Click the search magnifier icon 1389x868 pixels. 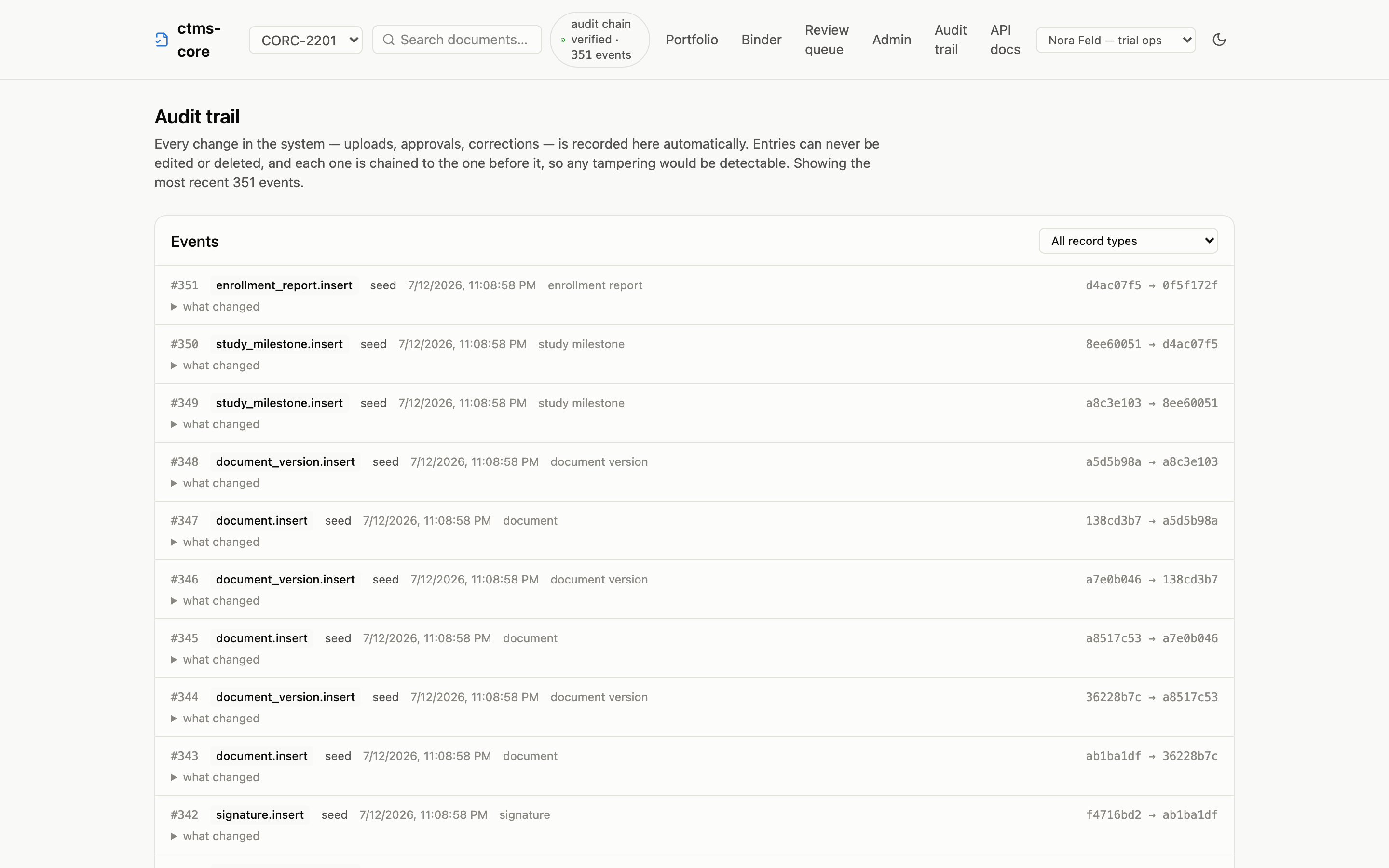(389, 40)
